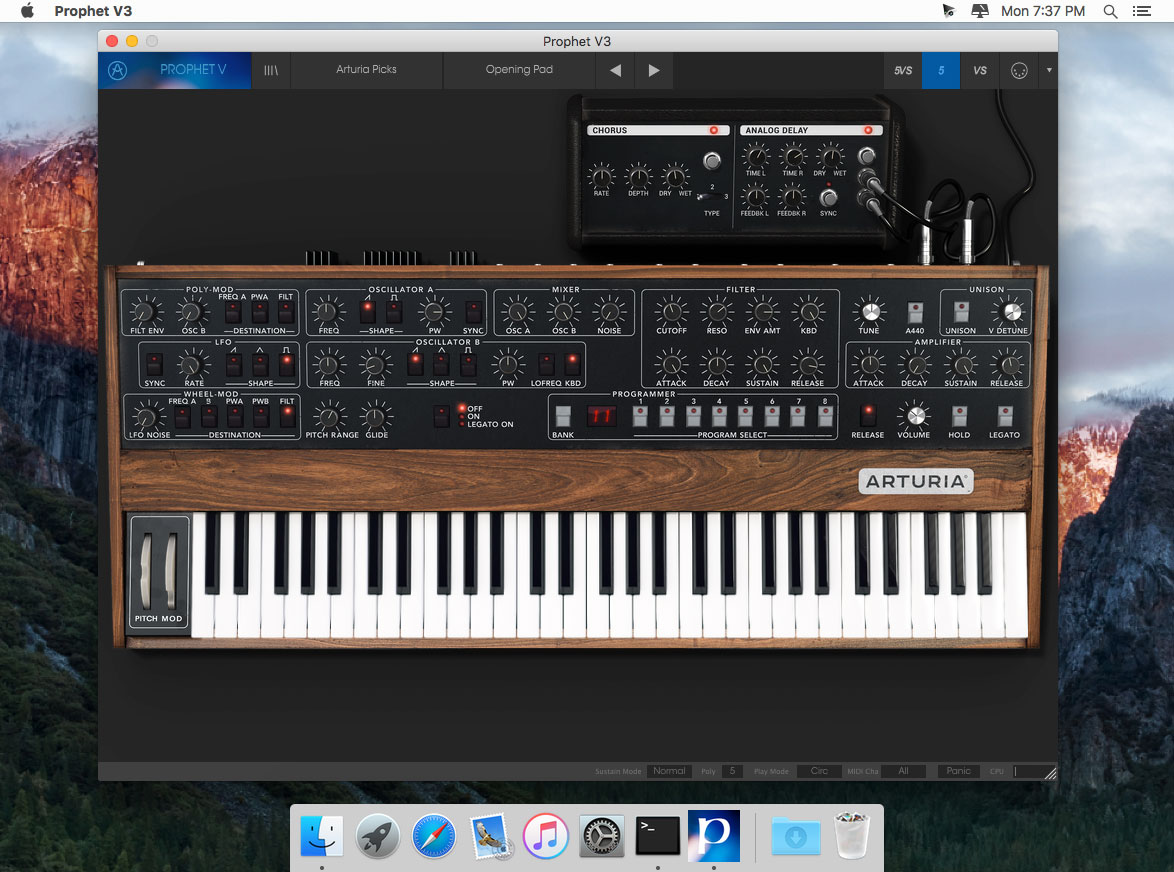Click the V DETUNE knob
This screenshot has height=872, width=1174.
click(x=1012, y=311)
